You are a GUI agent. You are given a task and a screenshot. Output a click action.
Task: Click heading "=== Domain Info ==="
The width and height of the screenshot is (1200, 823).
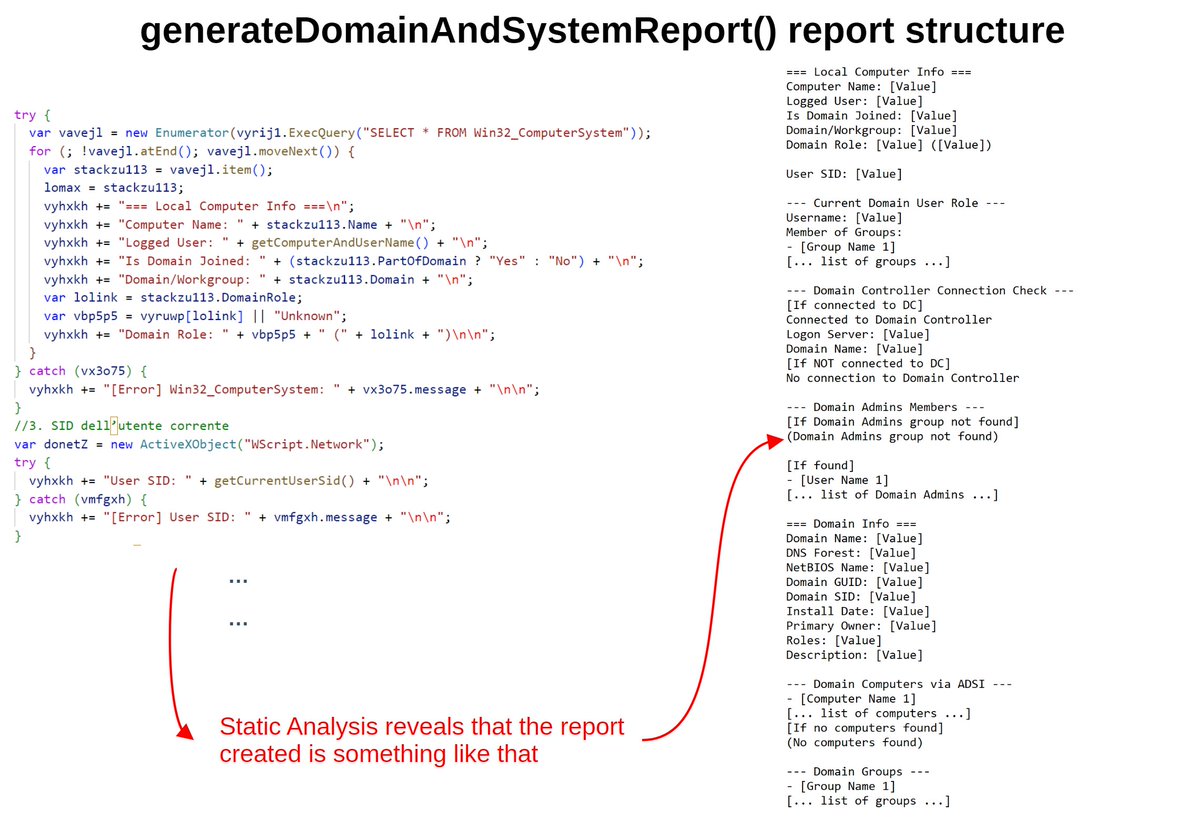851,524
